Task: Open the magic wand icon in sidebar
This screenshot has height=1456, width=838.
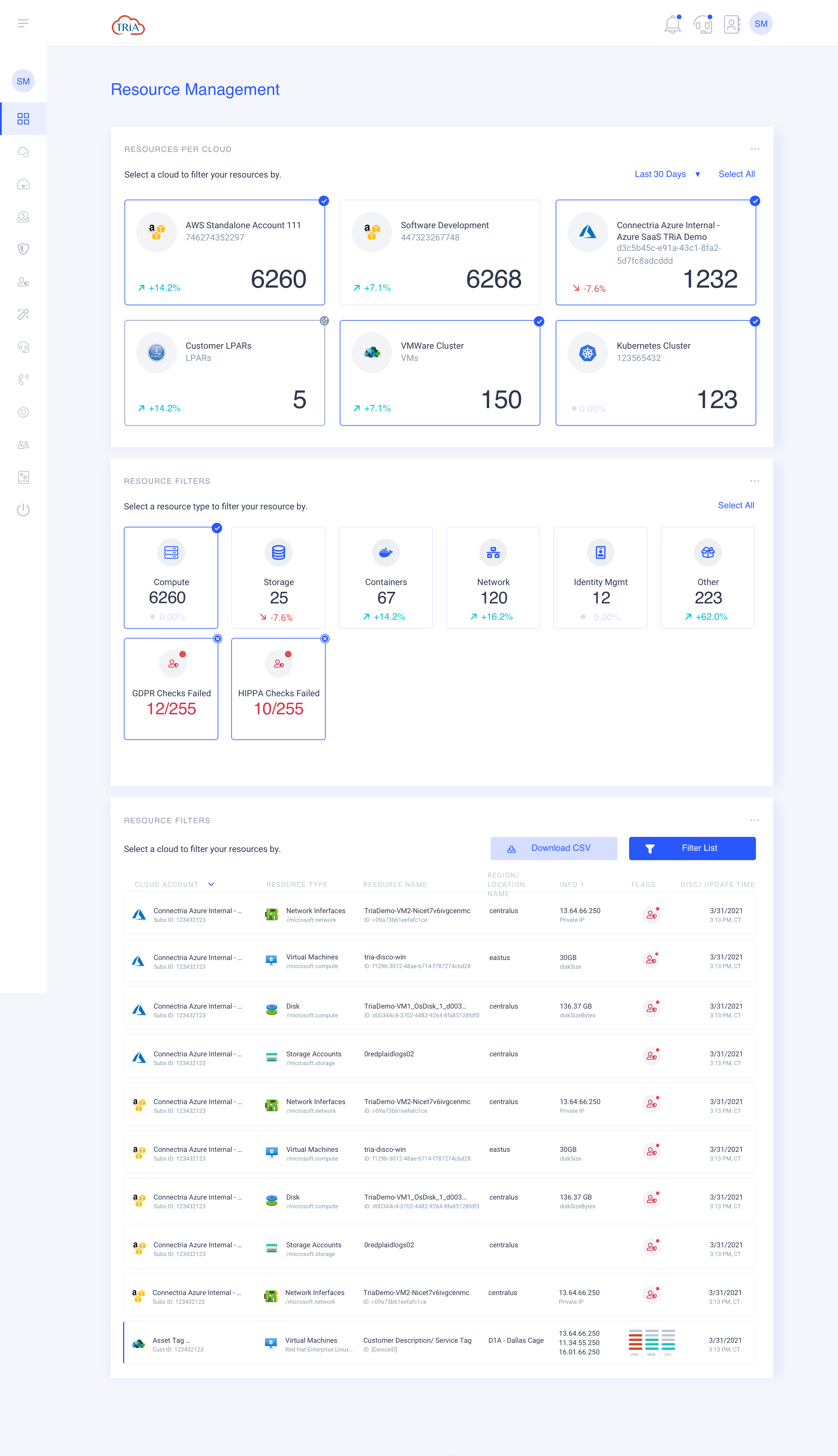Action: (23, 314)
